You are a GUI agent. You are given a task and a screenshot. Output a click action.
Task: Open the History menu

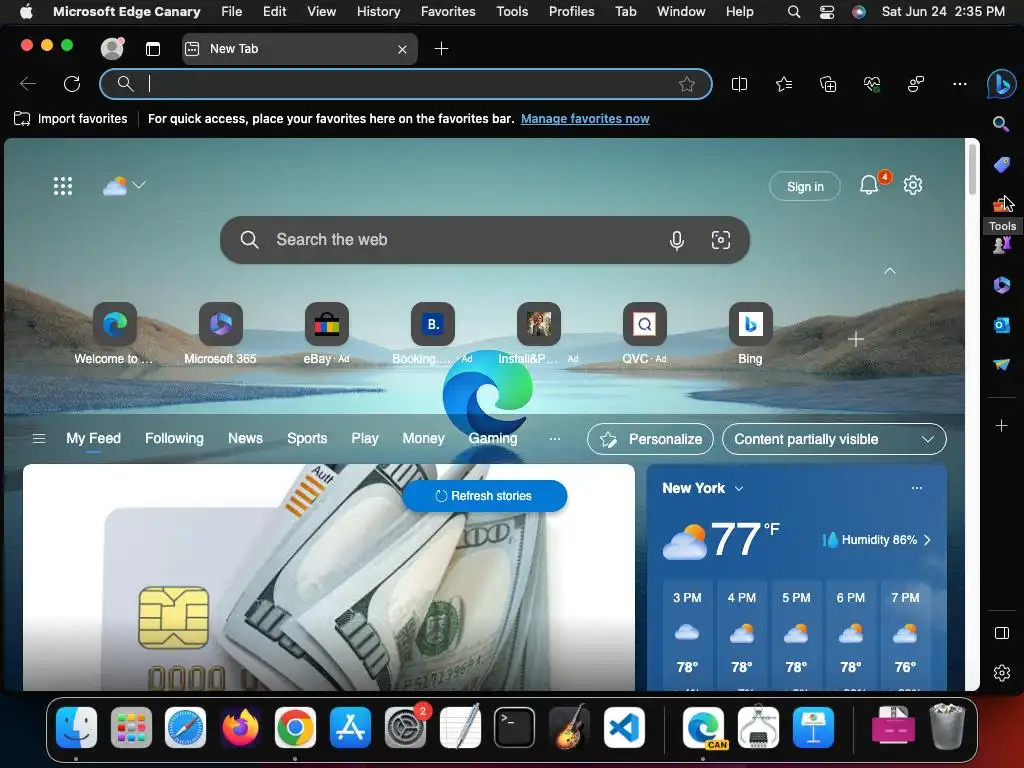click(x=378, y=11)
